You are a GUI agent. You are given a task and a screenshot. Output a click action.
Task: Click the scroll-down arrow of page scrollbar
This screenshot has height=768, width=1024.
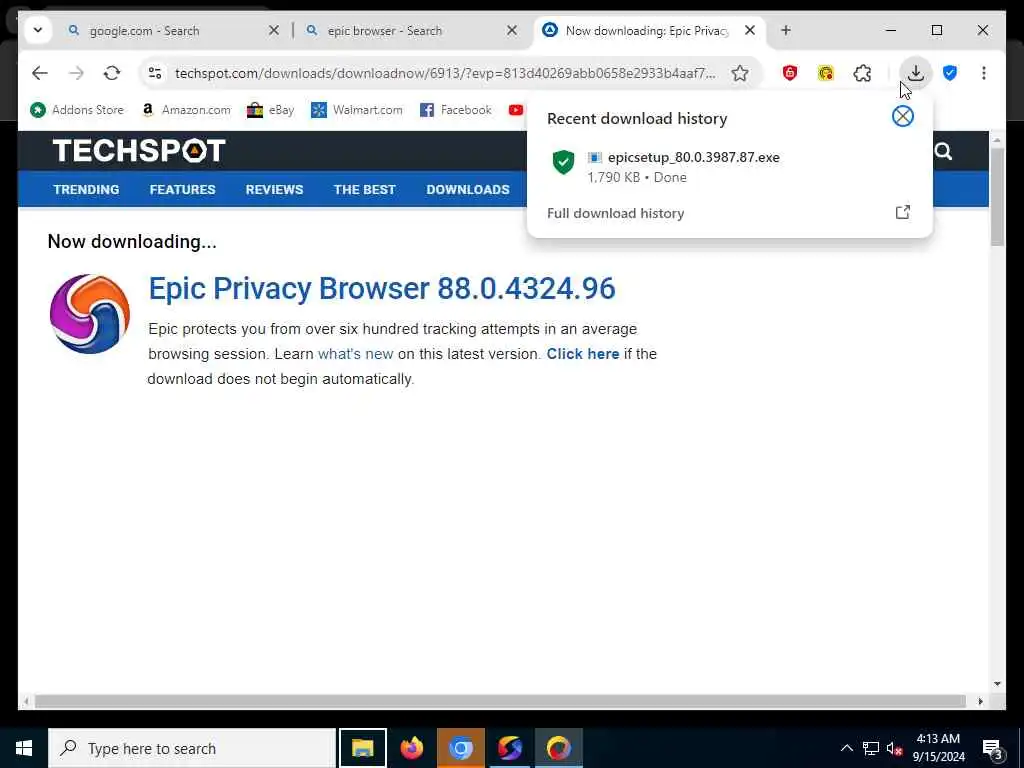[x=997, y=684]
